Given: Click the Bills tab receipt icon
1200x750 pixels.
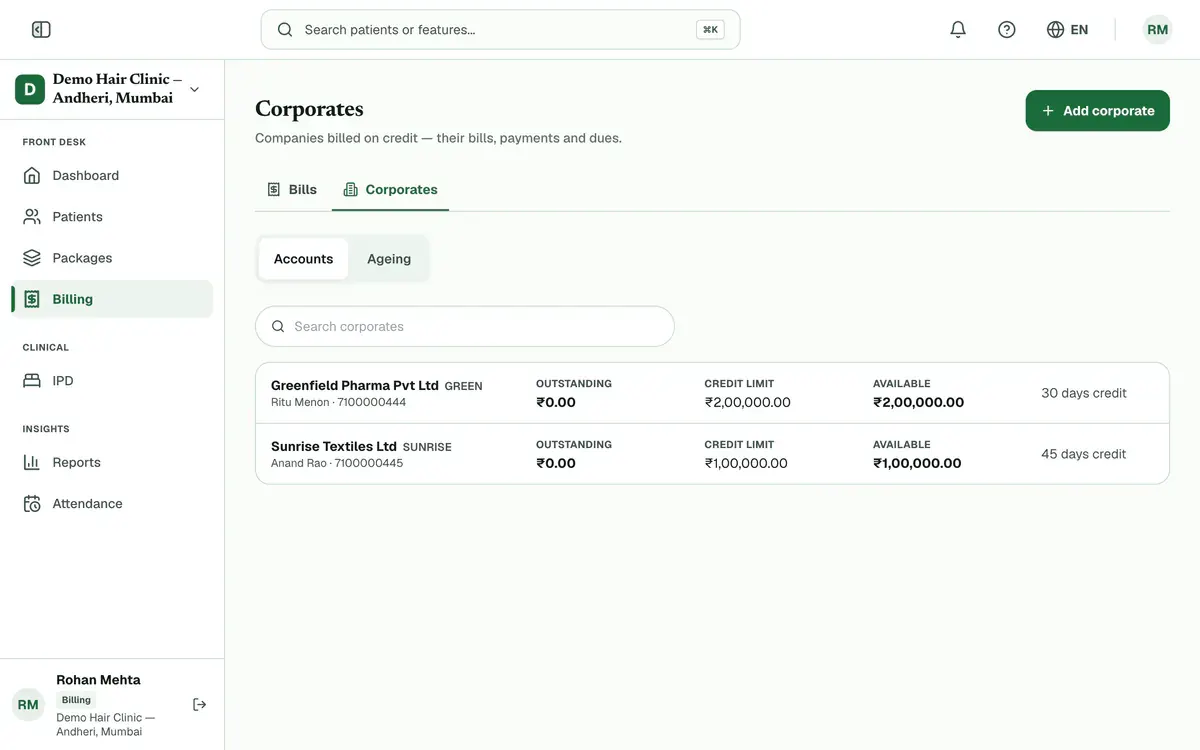Looking at the screenshot, I should [x=274, y=189].
